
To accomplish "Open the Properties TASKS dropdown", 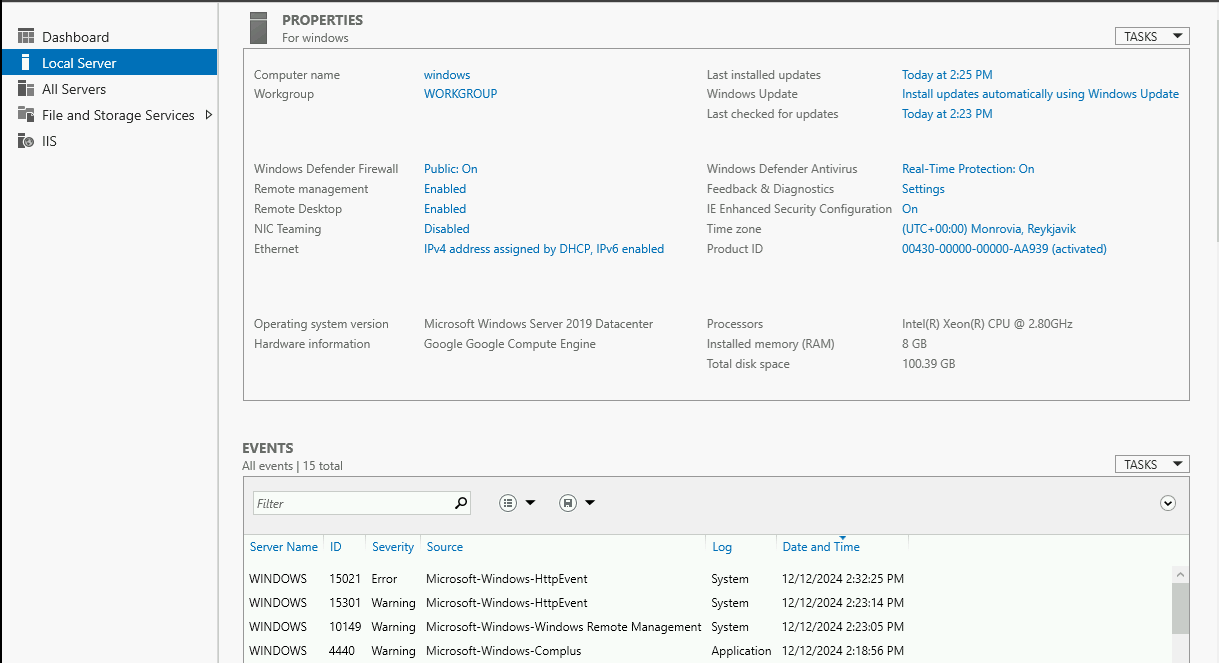I will 1152,37.
